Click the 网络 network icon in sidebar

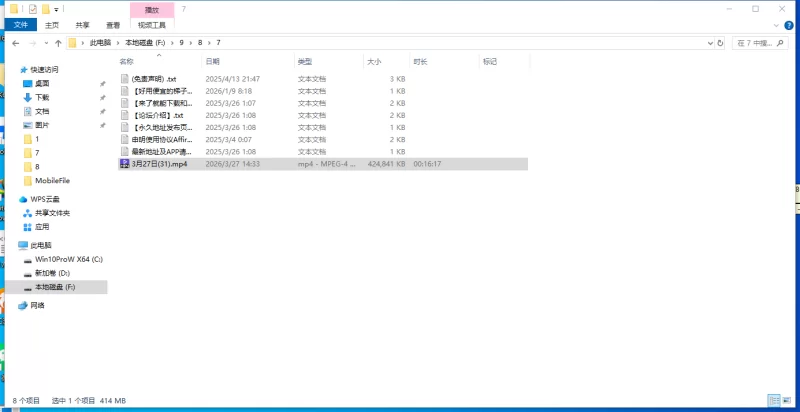pos(23,305)
